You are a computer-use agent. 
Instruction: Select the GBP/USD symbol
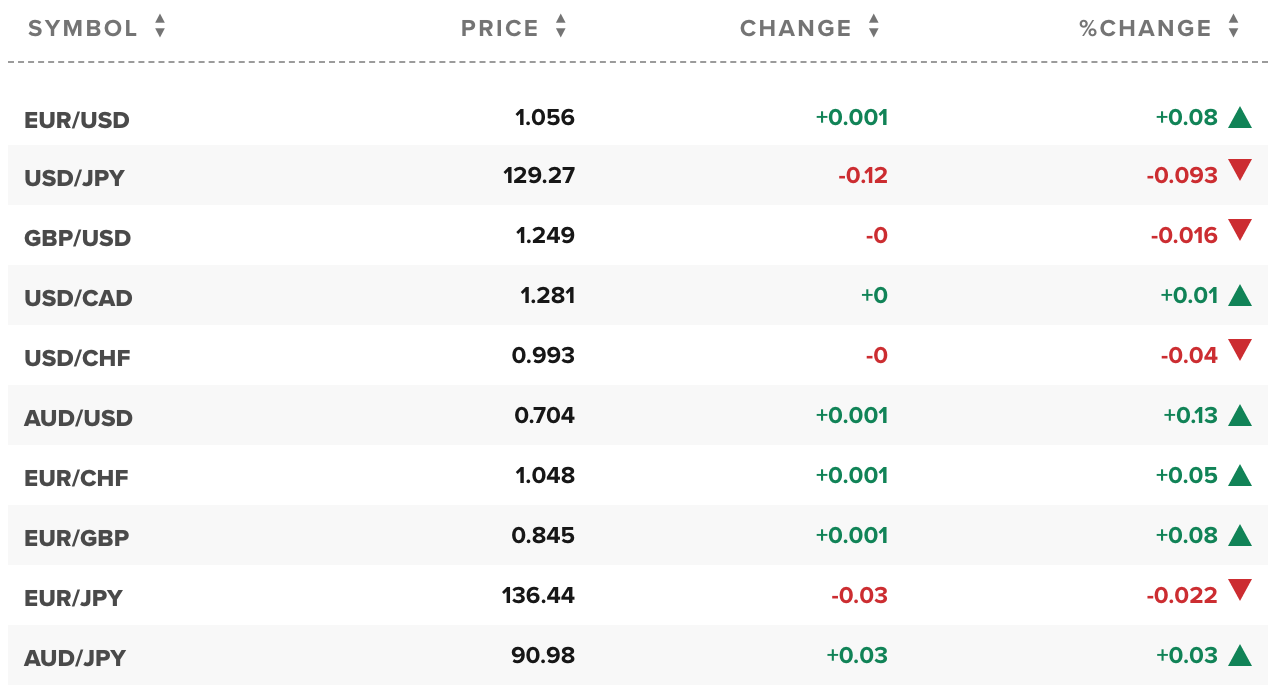point(78,239)
